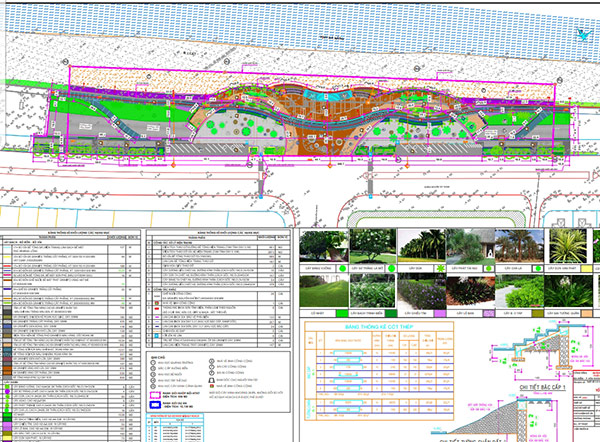Image resolution: width=600 pixels, height=442 pixels.
Task: Select the Cây Chà Là palm photo
Action: pyautogui.click(x=518, y=246)
